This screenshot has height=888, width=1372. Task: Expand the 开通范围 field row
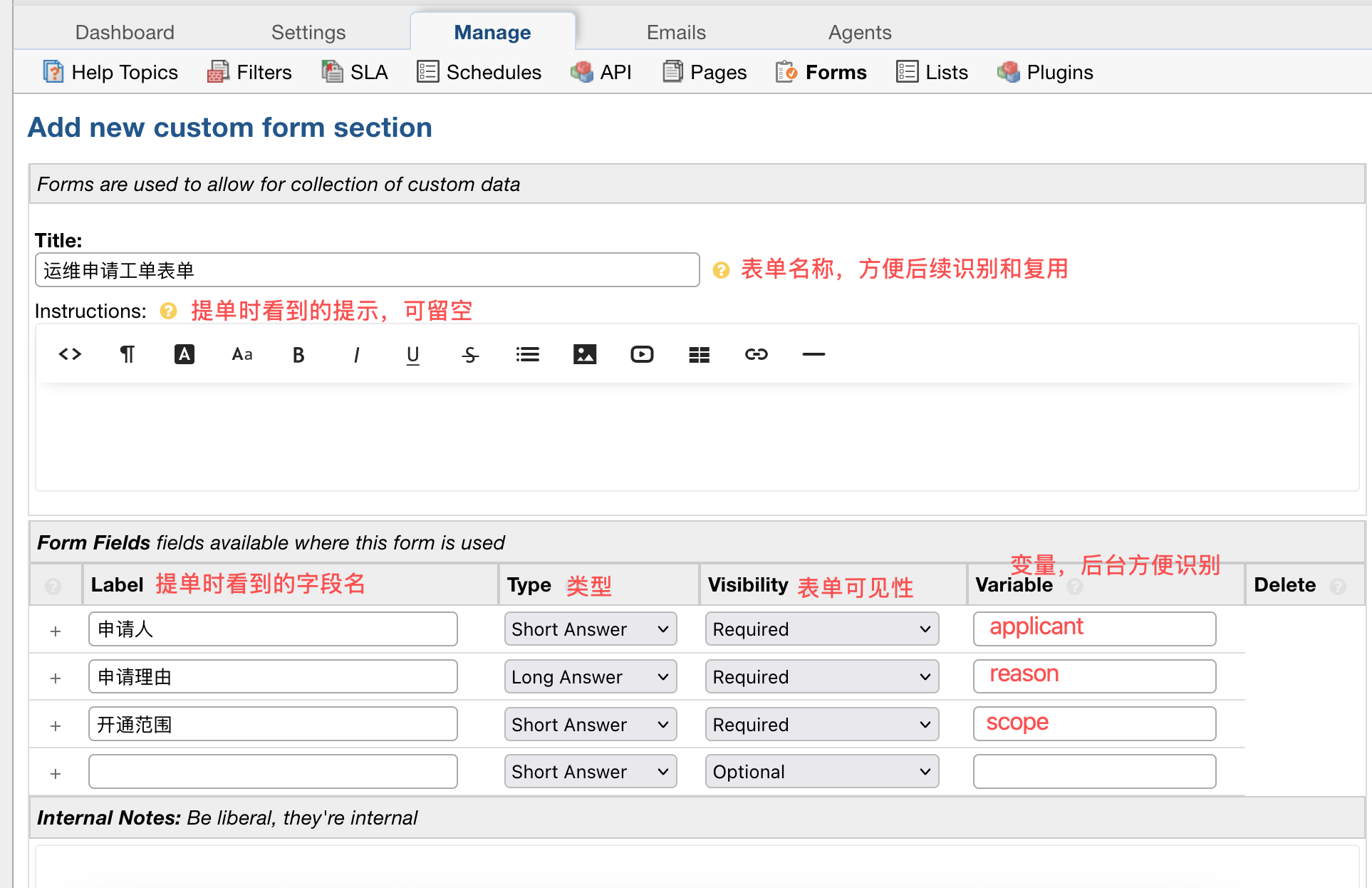point(56,726)
